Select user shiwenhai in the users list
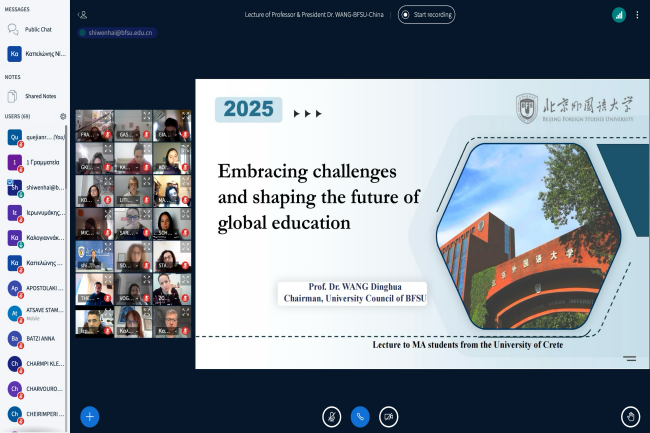This screenshot has width=650, height=433. (35, 187)
